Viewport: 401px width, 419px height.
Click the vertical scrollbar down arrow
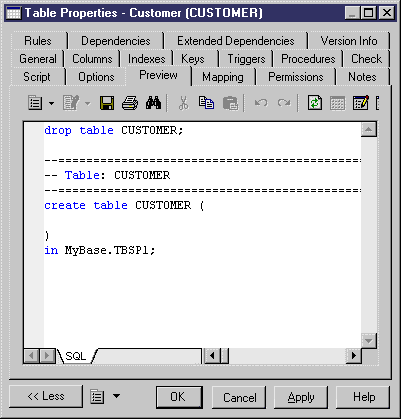point(369,341)
